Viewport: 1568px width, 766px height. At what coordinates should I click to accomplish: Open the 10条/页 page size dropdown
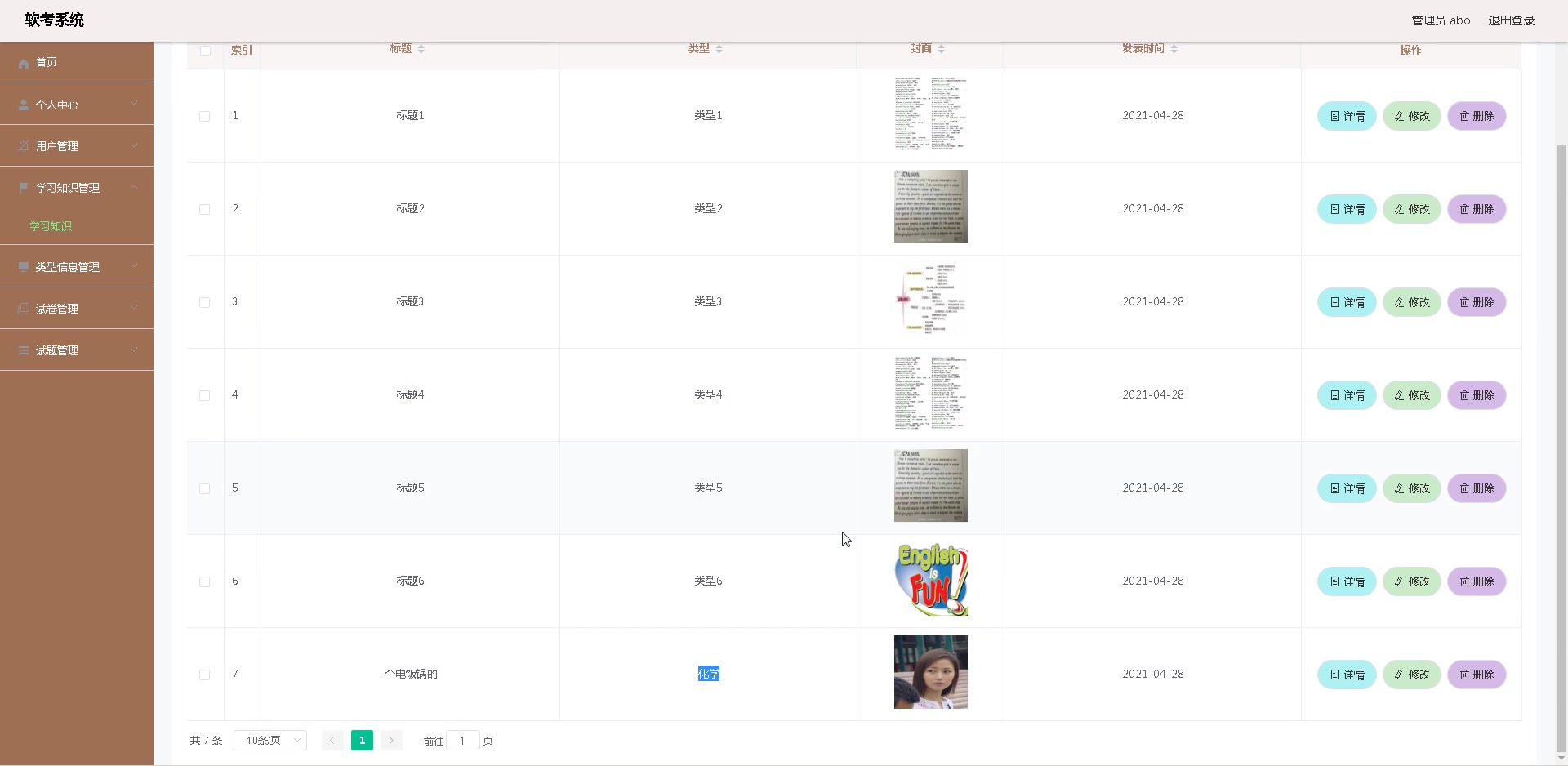[269, 741]
